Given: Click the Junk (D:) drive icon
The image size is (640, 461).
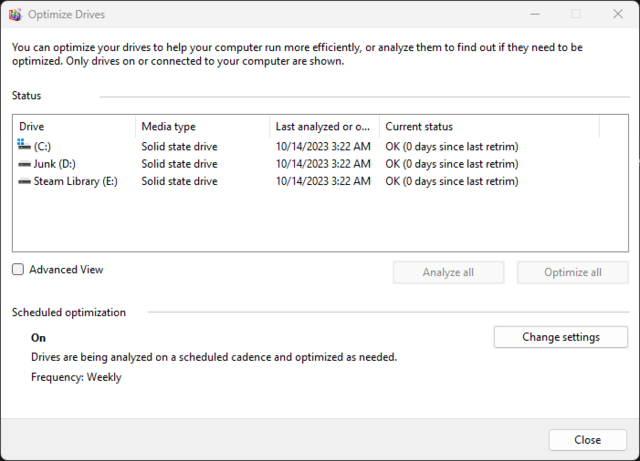Looking at the screenshot, I should [24, 164].
